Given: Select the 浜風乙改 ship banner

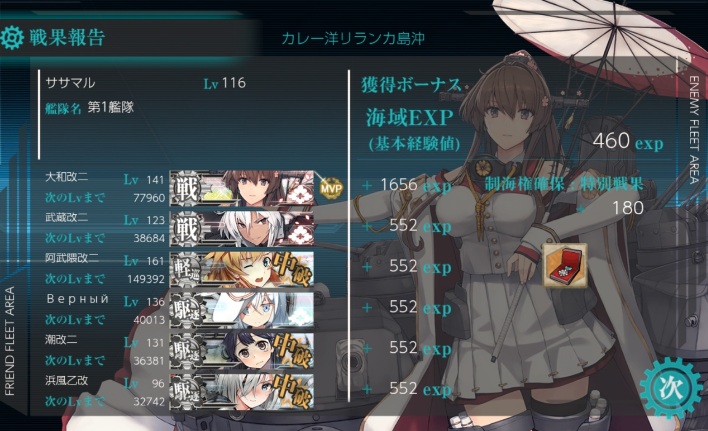Looking at the screenshot, I should tap(242, 391).
